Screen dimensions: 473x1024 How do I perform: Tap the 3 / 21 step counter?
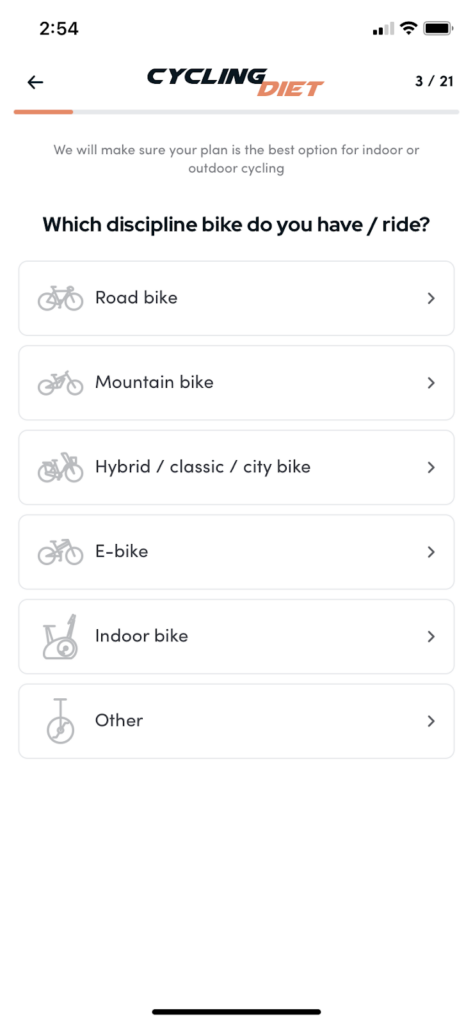coord(434,82)
